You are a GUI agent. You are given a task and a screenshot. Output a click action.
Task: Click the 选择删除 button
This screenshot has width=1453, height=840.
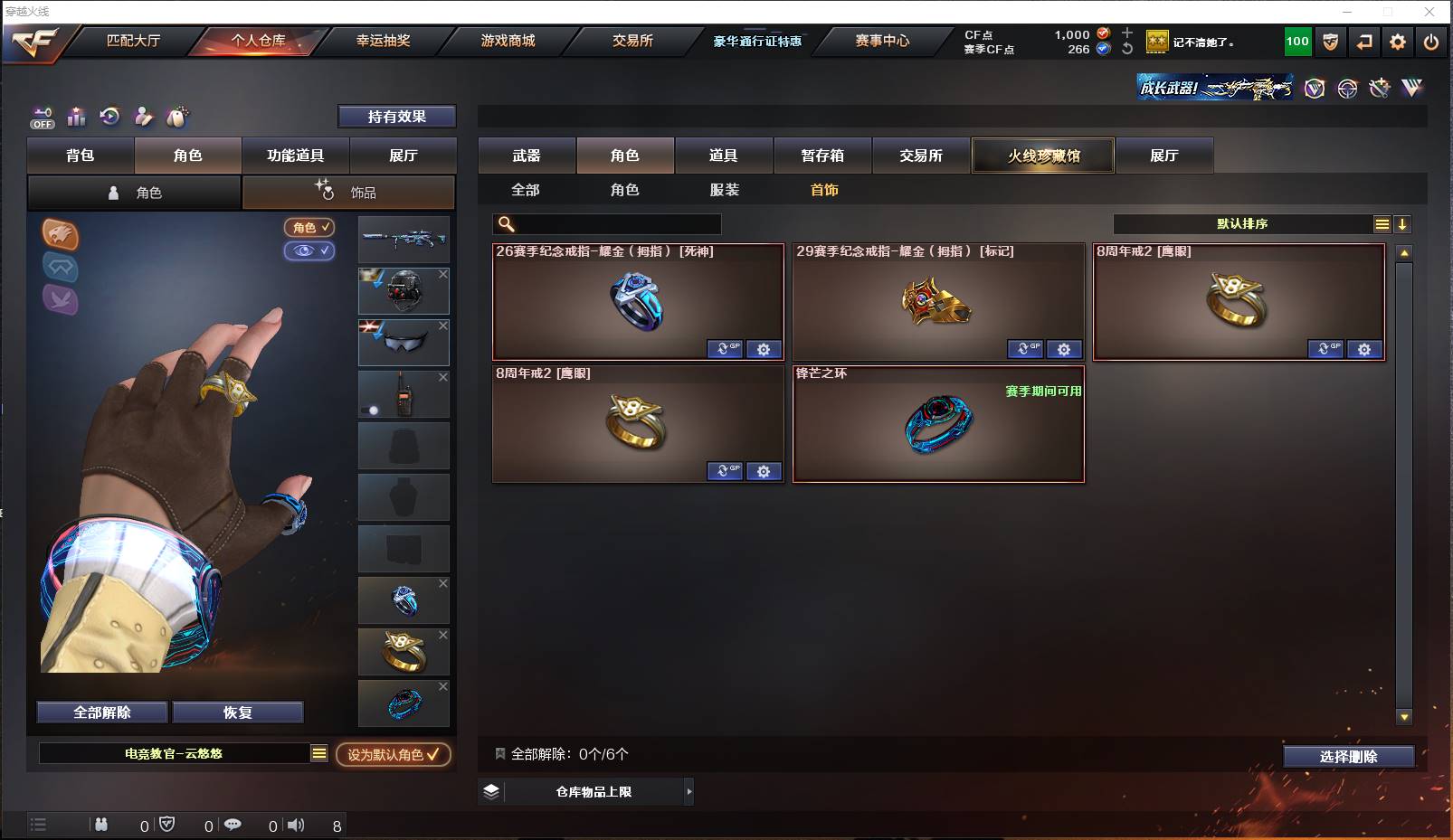point(1348,757)
